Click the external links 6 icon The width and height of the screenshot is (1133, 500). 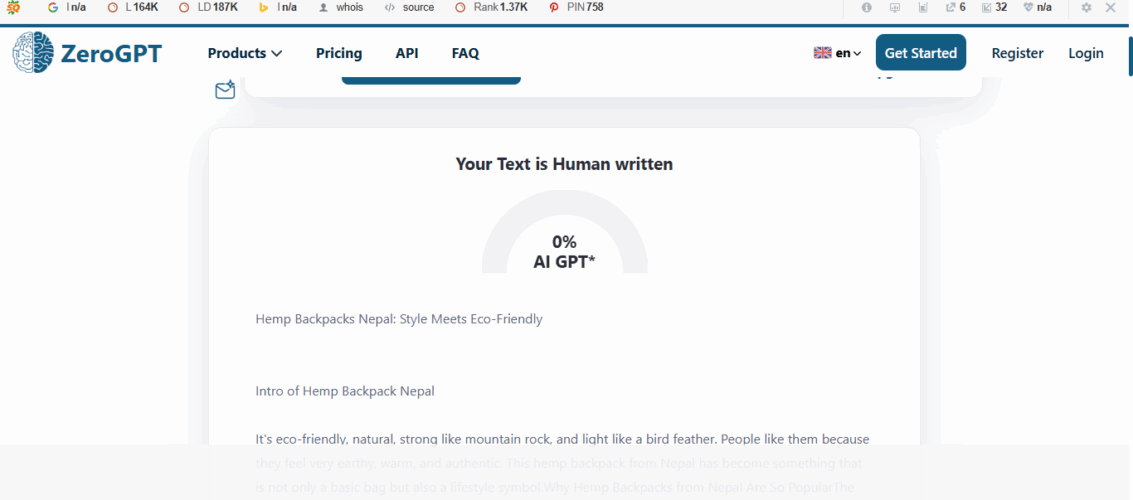pos(956,8)
